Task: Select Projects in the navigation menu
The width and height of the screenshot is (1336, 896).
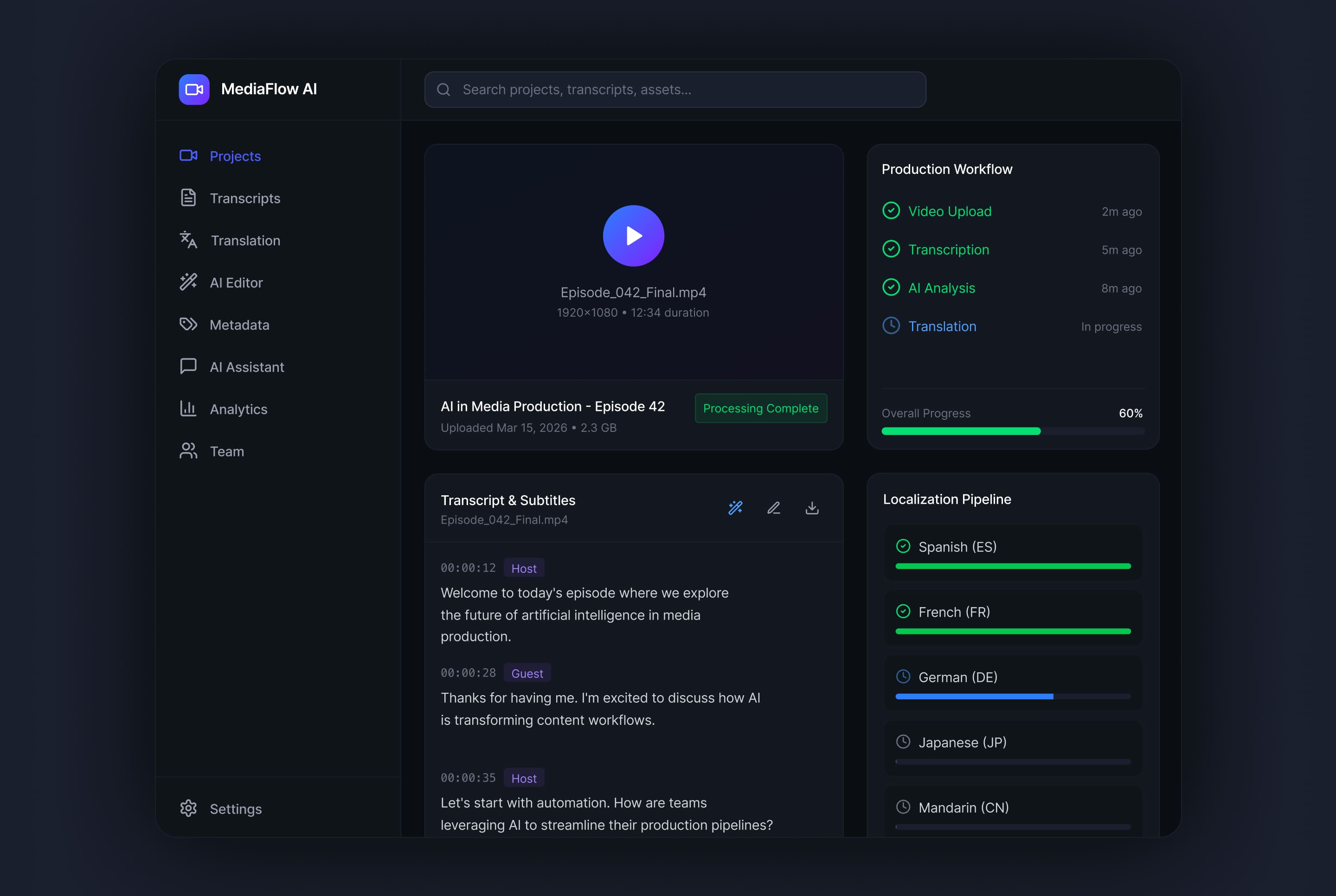Action: pyautogui.click(x=235, y=156)
